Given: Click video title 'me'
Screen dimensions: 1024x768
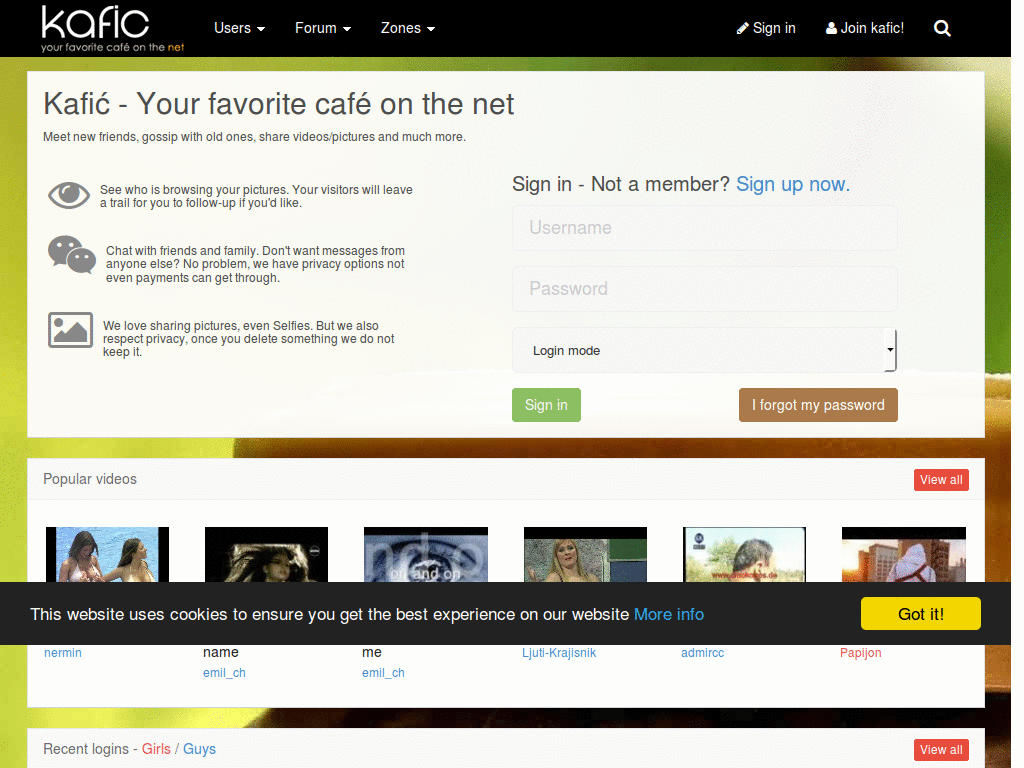Looking at the screenshot, I should pyautogui.click(x=372, y=652).
